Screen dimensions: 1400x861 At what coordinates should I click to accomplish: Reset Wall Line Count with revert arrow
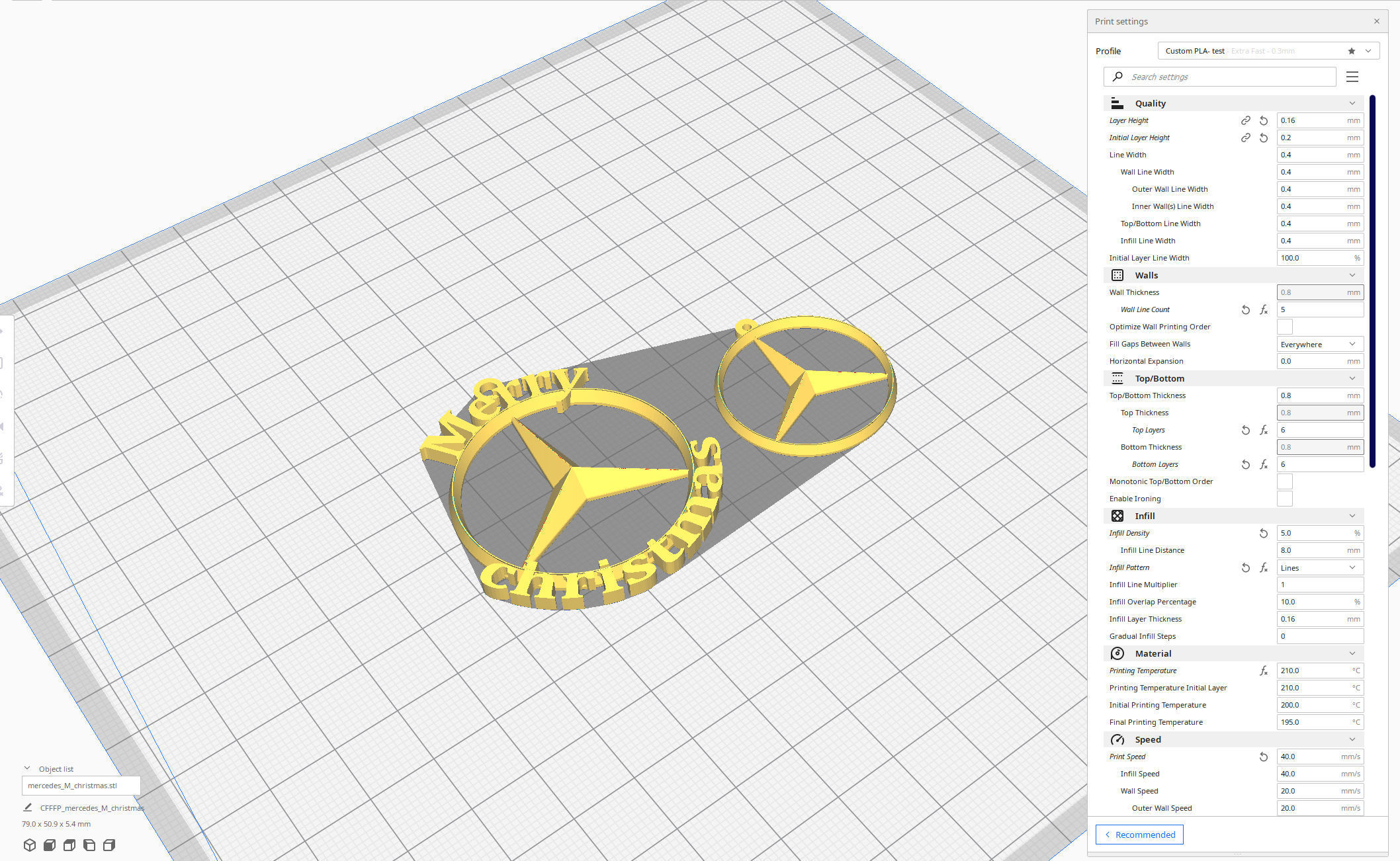1245,309
